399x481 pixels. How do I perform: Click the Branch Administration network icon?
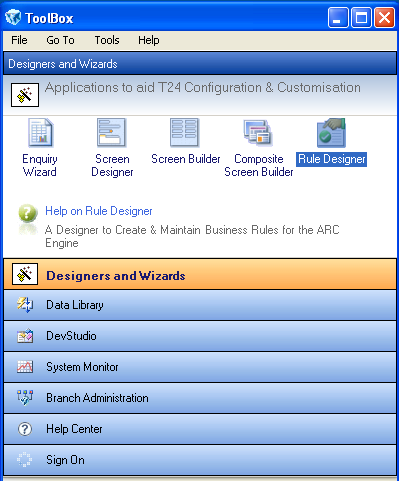[25, 398]
